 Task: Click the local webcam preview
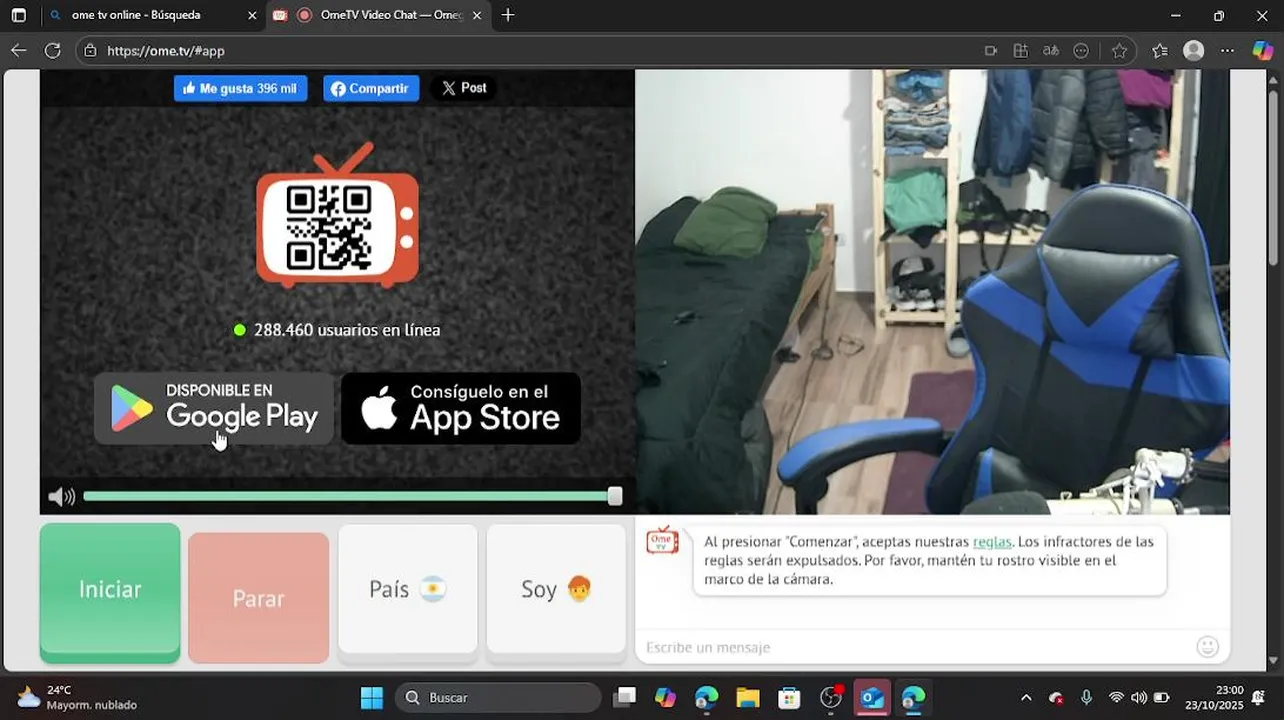[932, 292]
